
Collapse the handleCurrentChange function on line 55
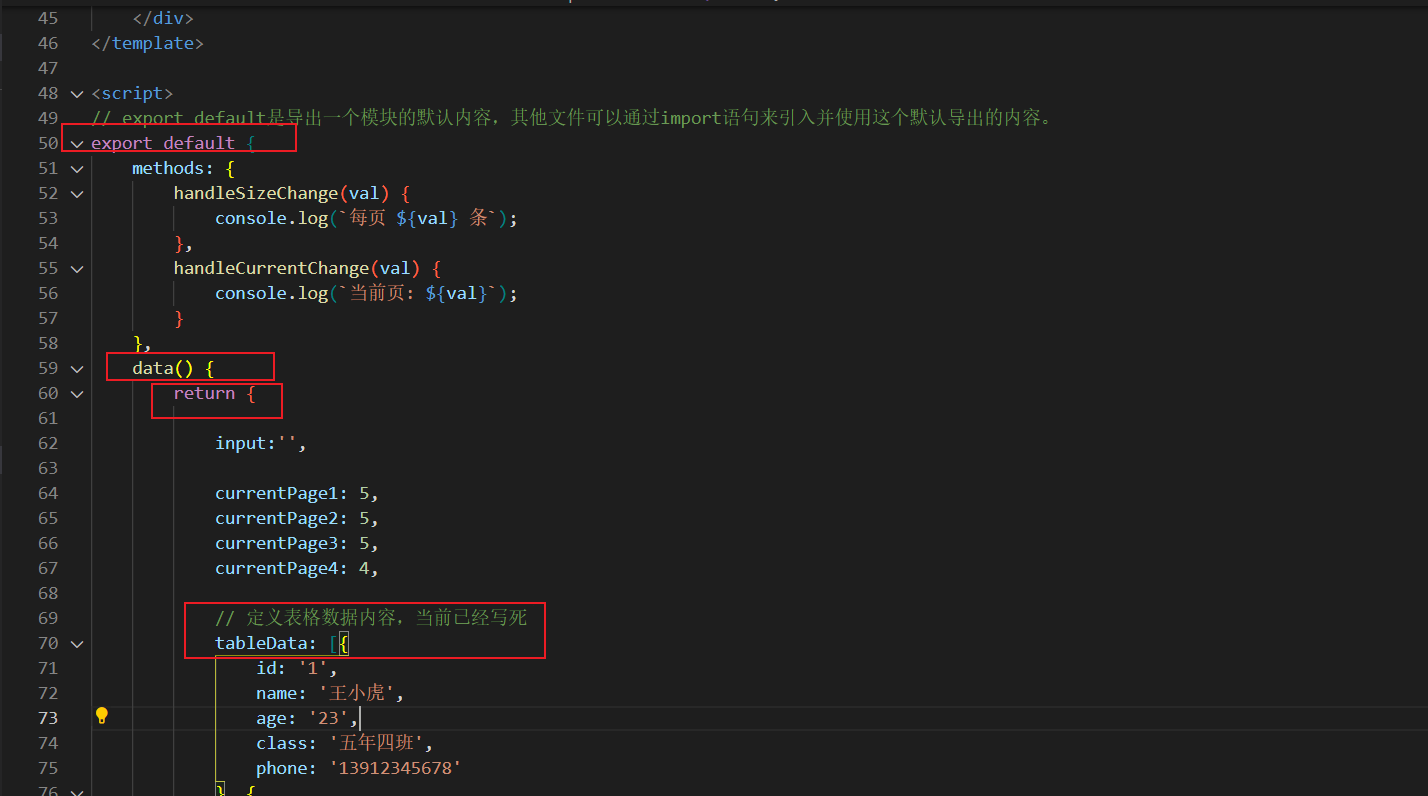pos(77,268)
